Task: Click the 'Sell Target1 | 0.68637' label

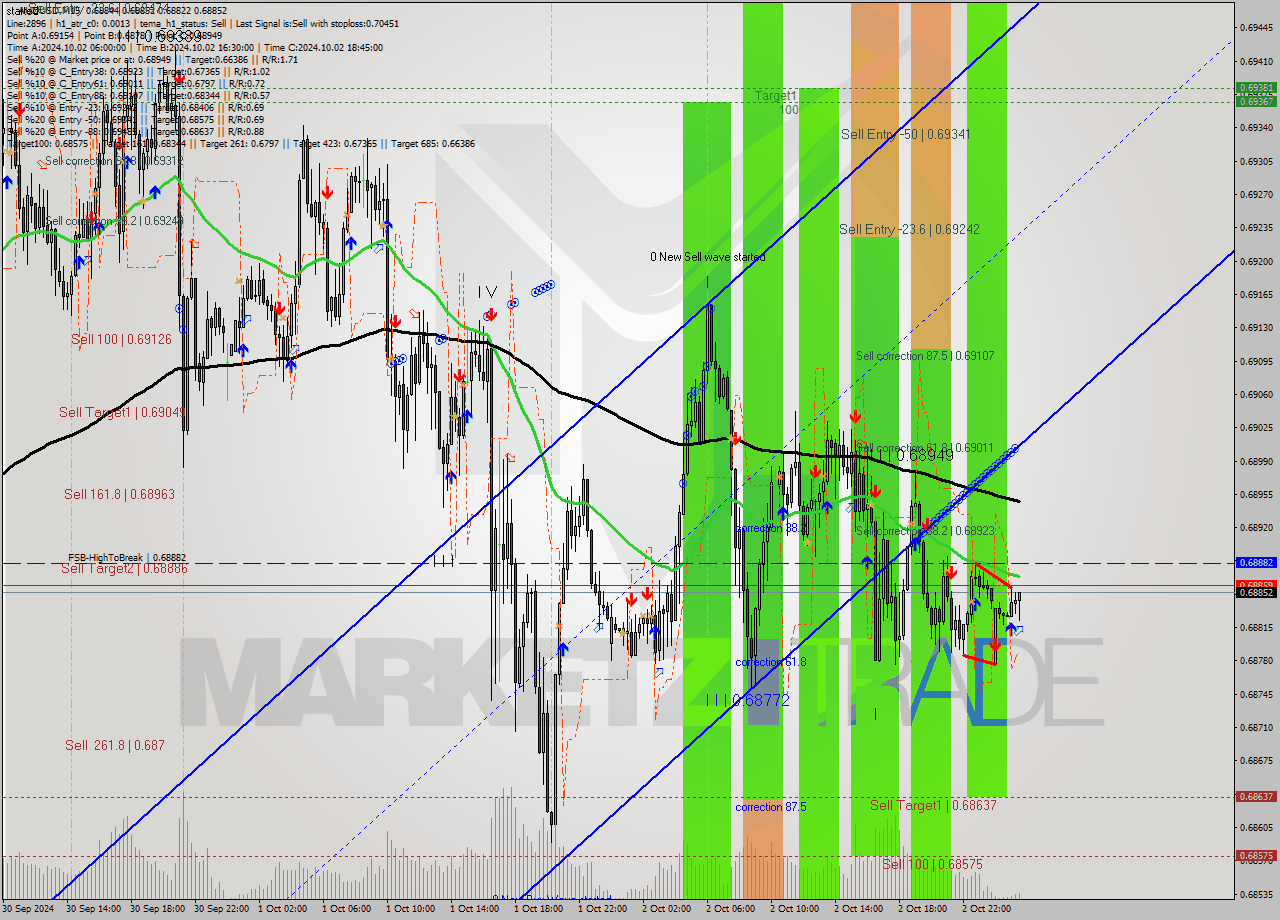Action: click(x=933, y=805)
